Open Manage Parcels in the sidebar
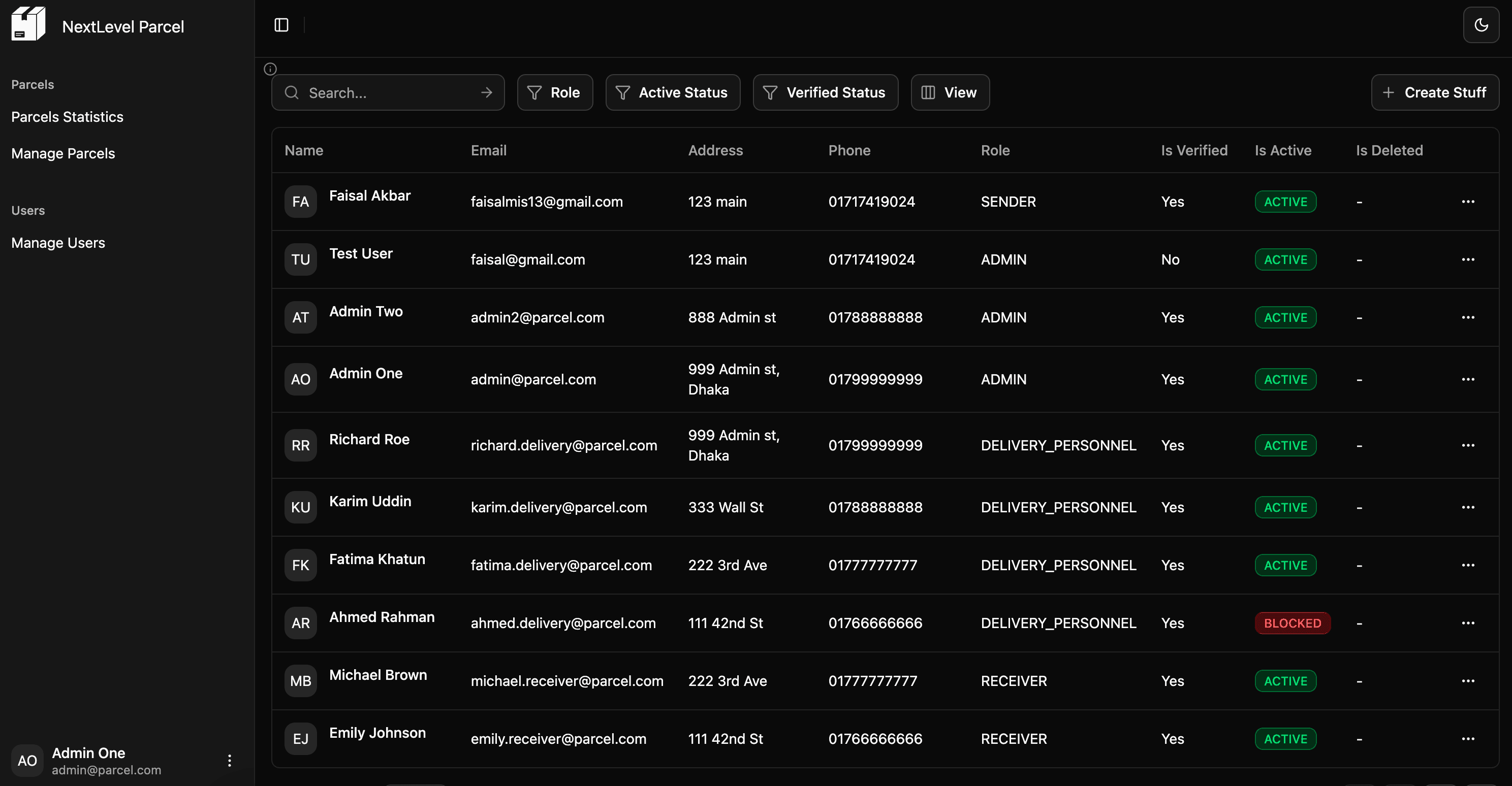 click(63, 154)
